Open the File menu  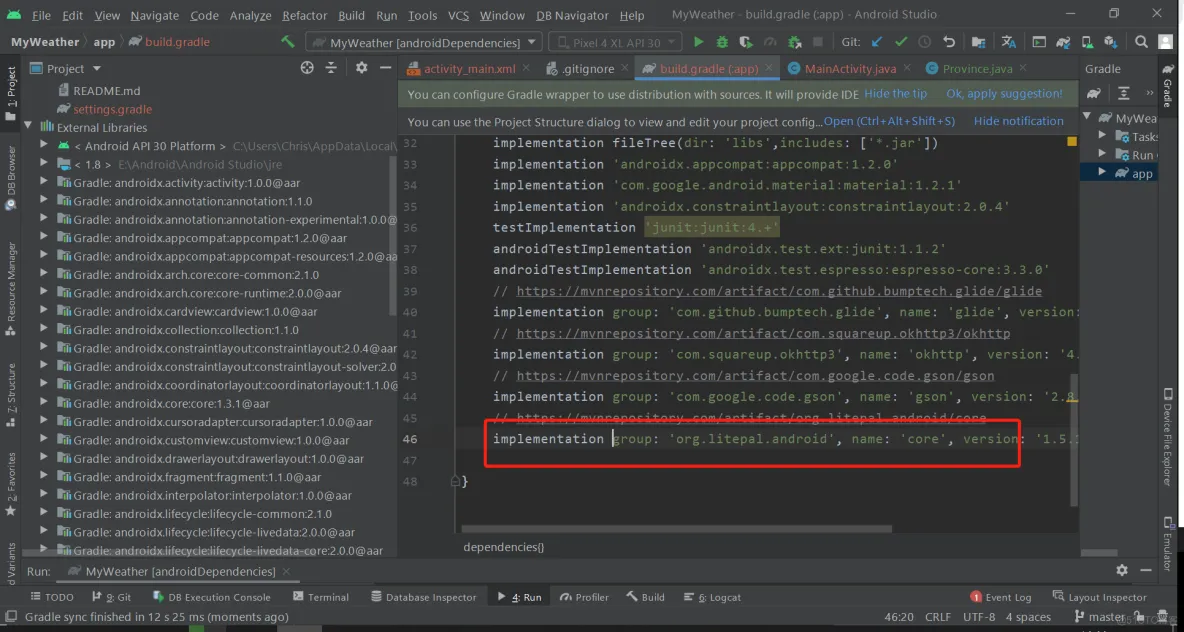tap(42, 15)
